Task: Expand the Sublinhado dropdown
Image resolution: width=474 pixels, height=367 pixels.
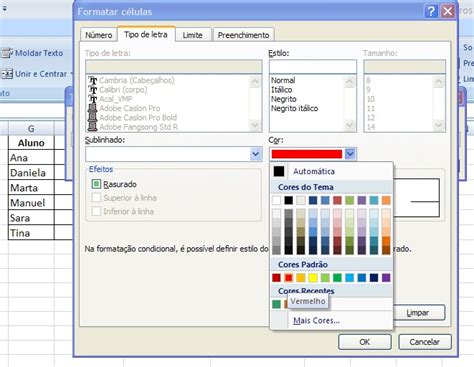Action: (x=256, y=154)
